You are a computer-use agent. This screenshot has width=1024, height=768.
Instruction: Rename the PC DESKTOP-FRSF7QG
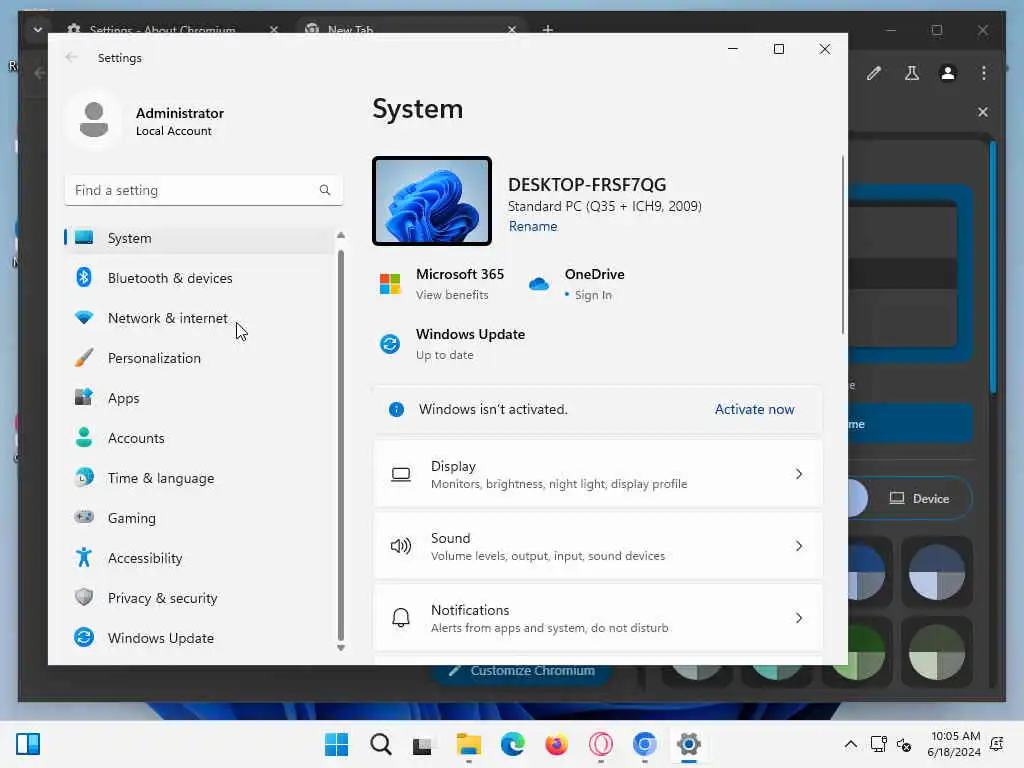pyautogui.click(x=533, y=226)
